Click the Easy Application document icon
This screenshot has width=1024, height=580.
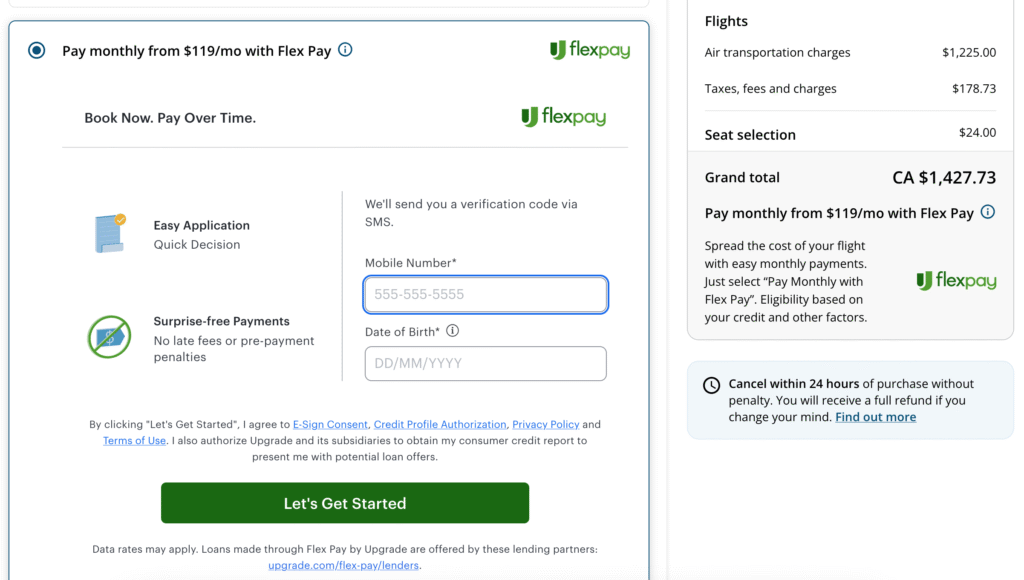(109, 233)
